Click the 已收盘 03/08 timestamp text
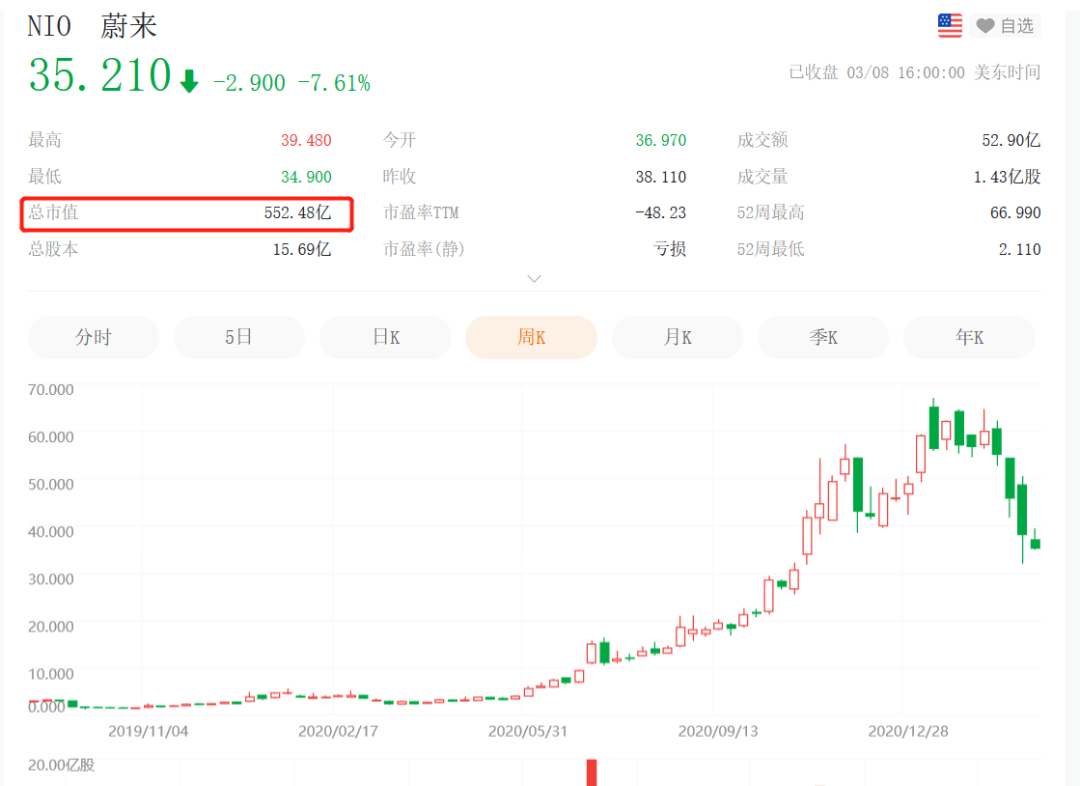Image resolution: width=1080 pixels, height=786 pixels. coord(914,72)
